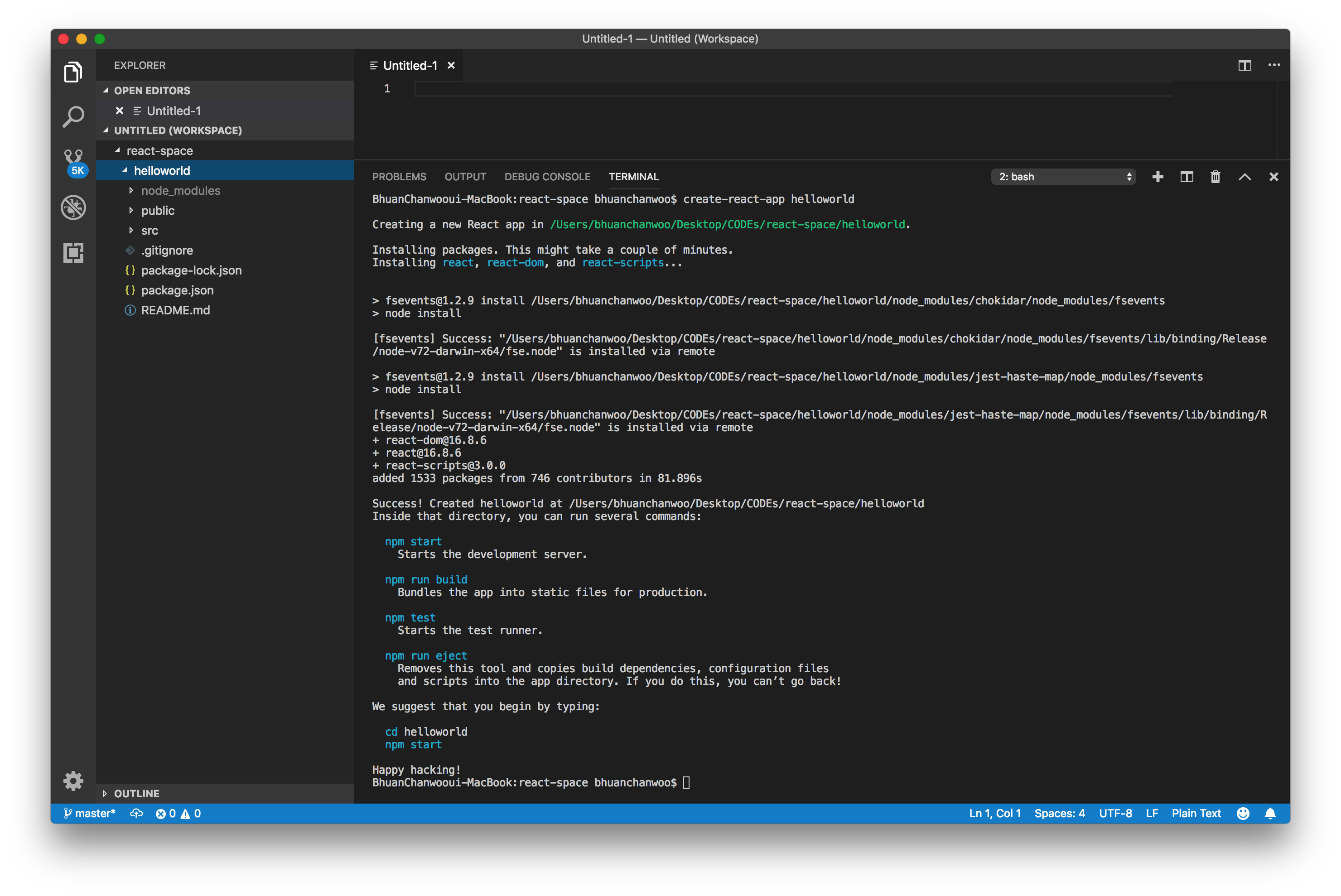
Task: Switch to the Debug Console tab
Action: (547, 177)
